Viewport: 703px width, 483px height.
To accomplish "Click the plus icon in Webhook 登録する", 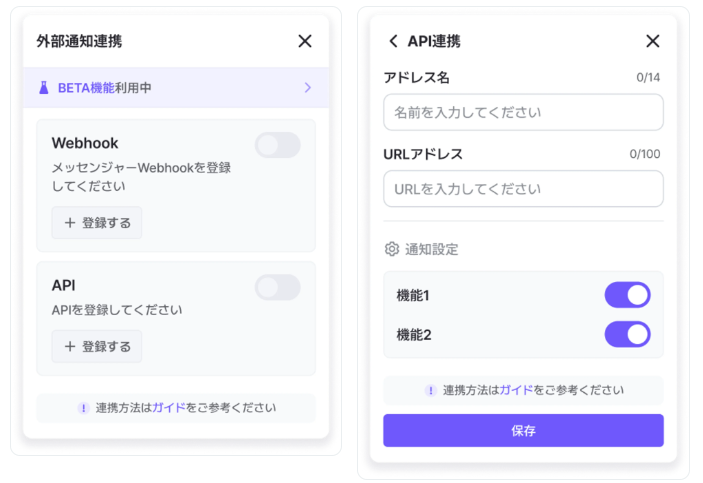I will (x=70, y=223).
